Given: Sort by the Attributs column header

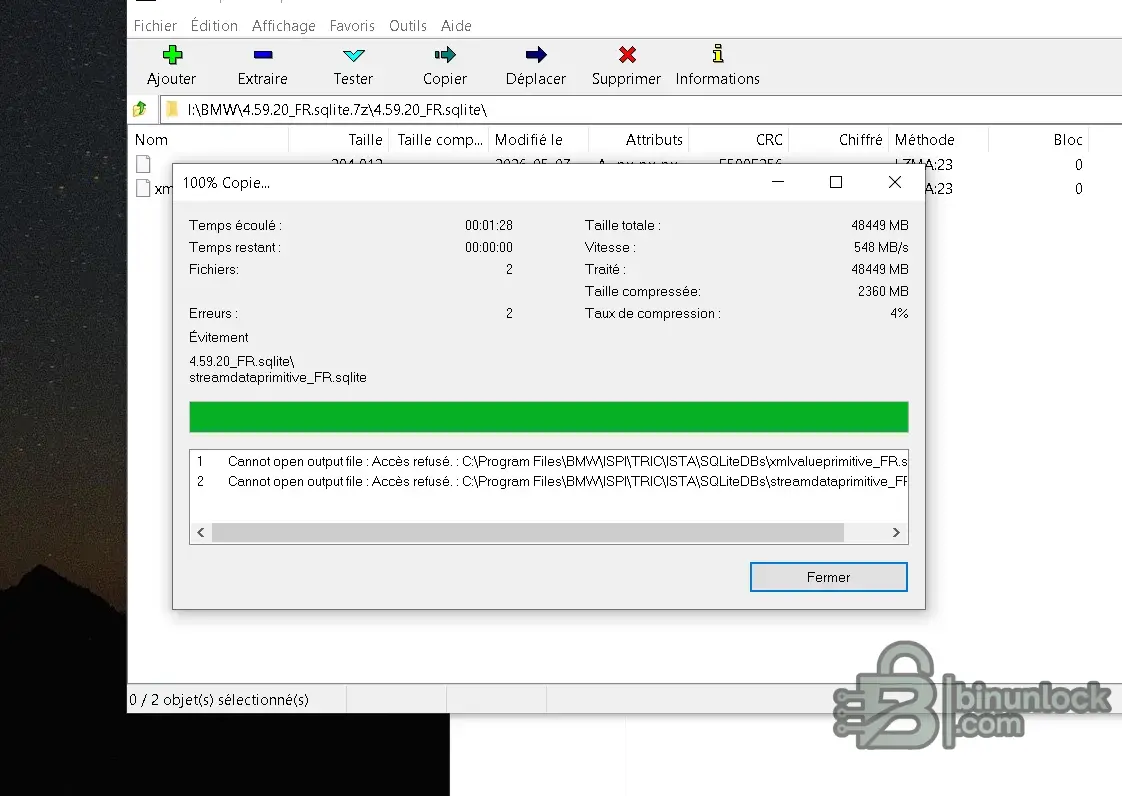Looking at the screenshot, I should tap(639, 140).
